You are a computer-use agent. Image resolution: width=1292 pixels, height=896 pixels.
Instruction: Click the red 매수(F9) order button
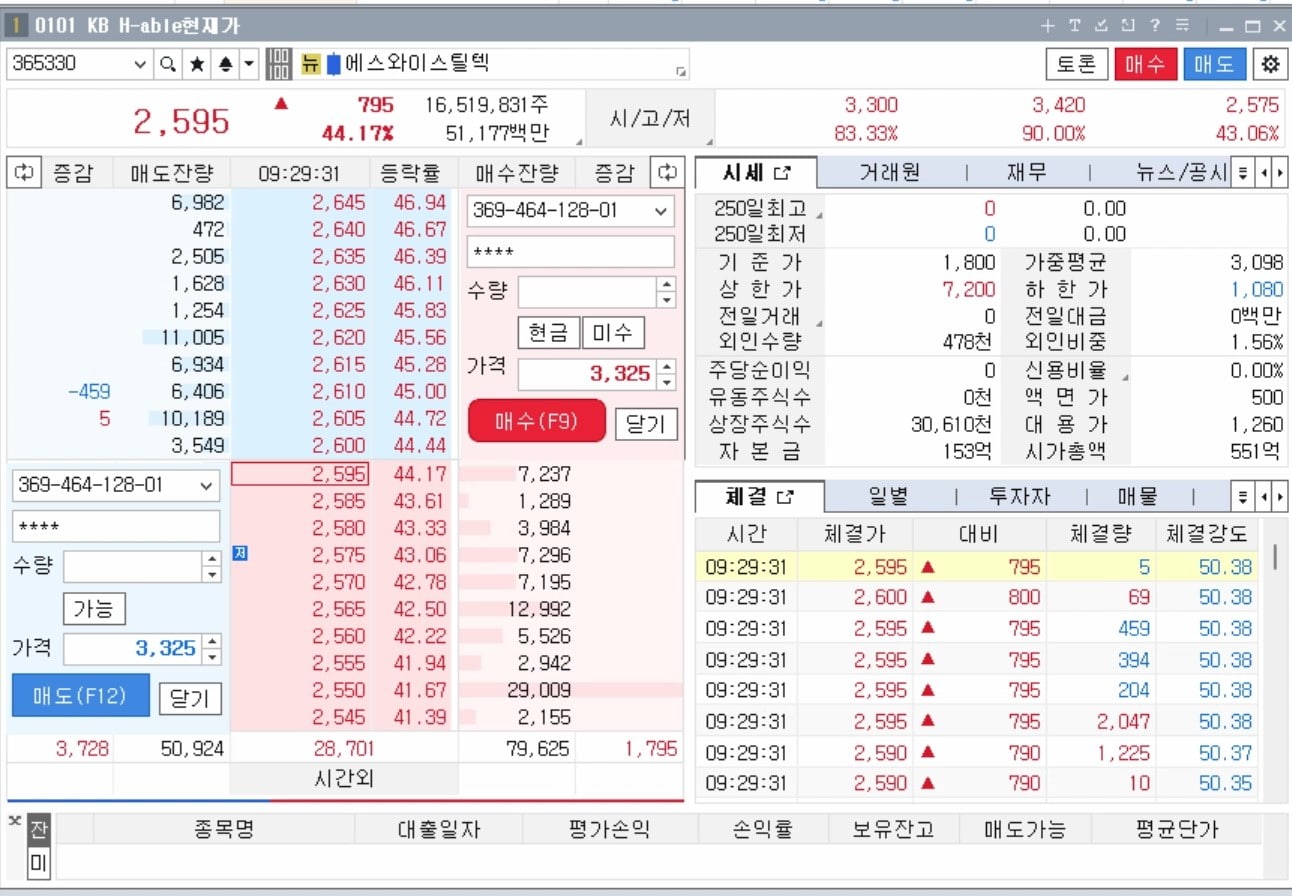click(x=537, y=421)
